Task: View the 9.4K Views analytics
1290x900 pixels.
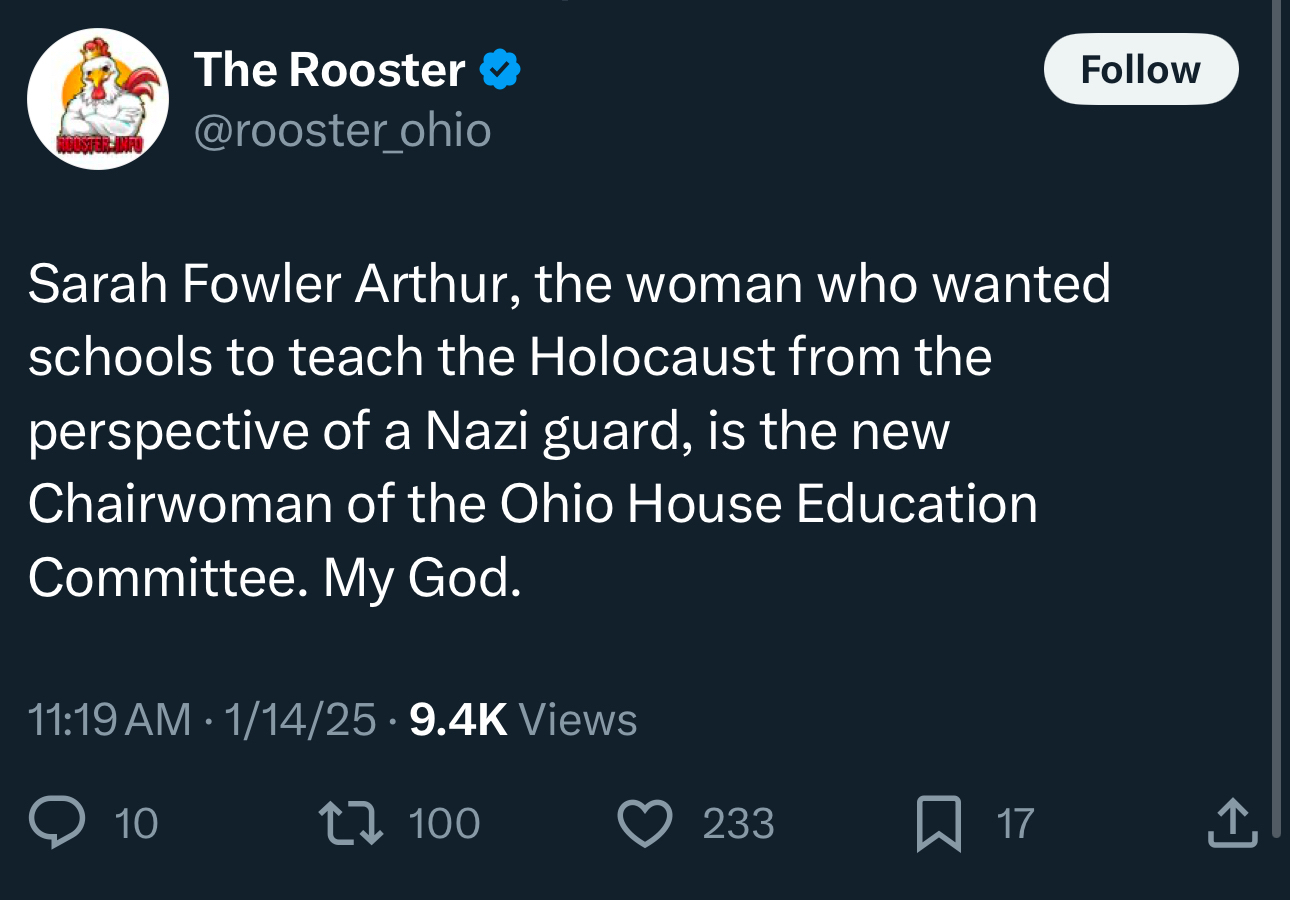Action: pyautogui.click(x=523, y=720)
